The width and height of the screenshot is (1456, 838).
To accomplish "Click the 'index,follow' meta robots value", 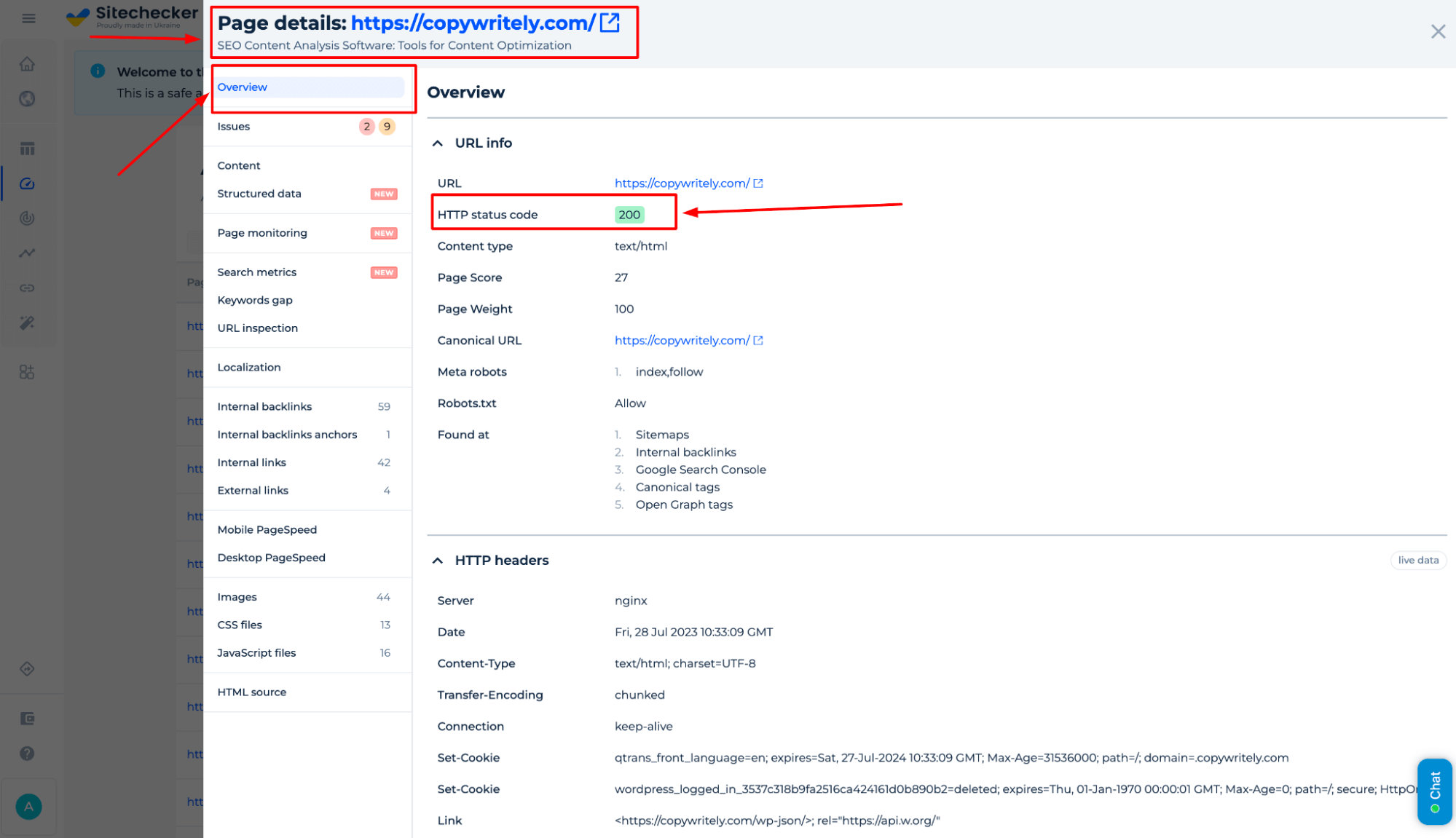I will coord(669,372).
